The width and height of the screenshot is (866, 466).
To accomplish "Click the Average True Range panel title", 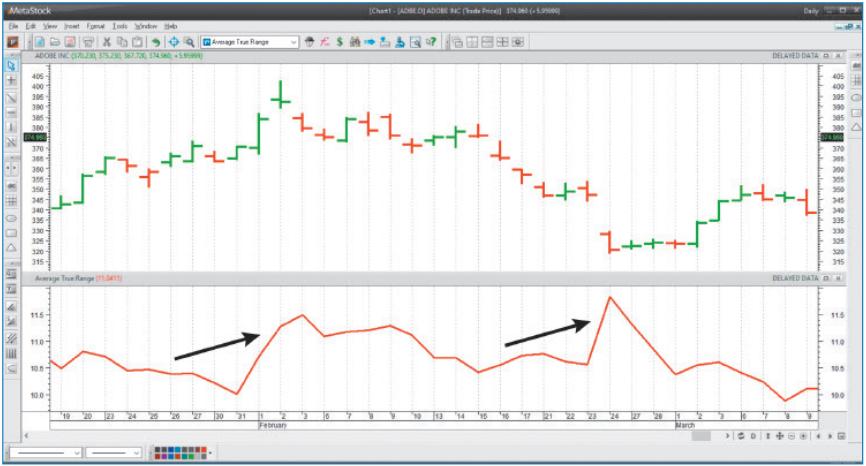I will (x=64, y=277).
